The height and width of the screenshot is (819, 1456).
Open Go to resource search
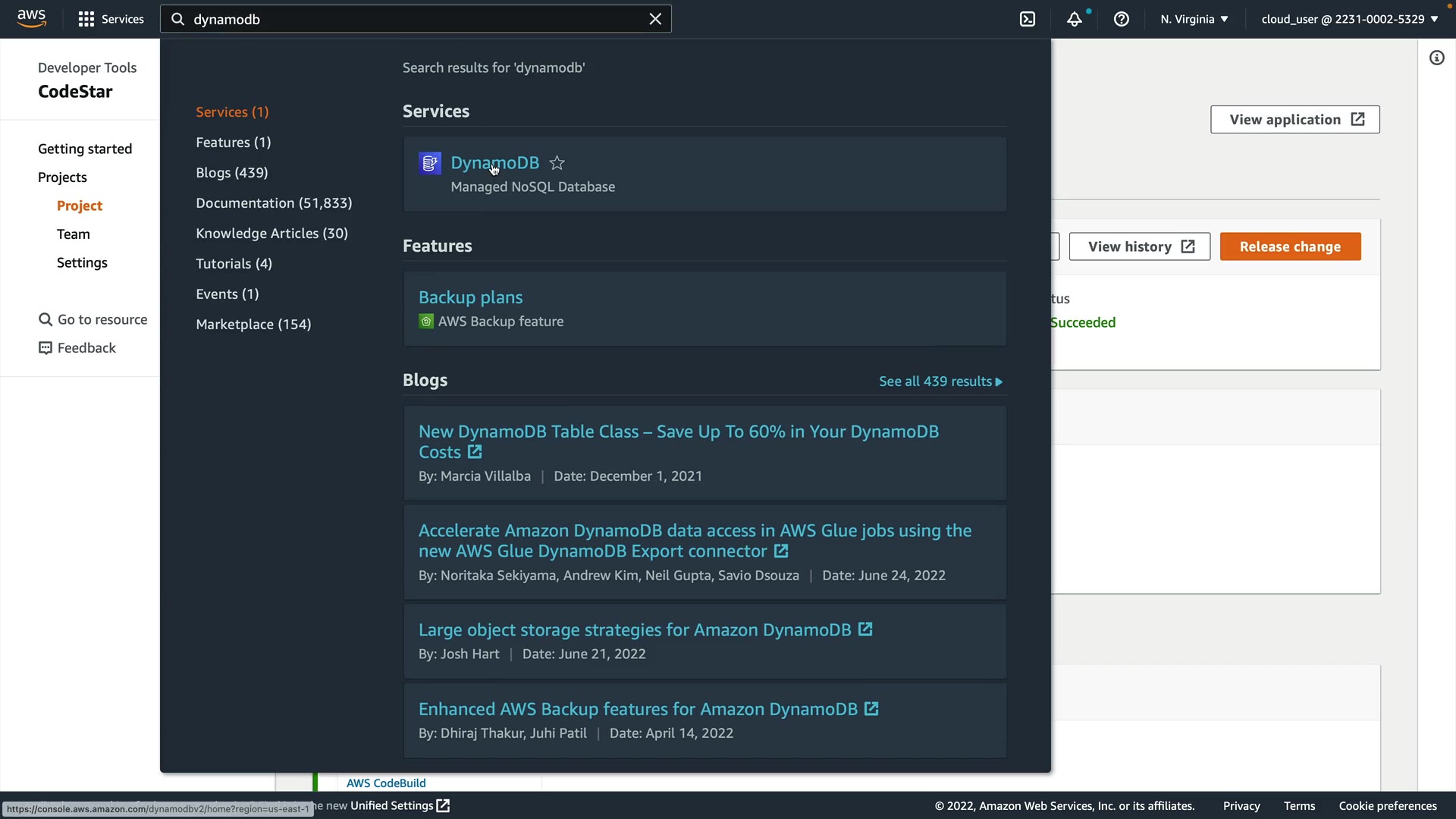coord(93,319)
